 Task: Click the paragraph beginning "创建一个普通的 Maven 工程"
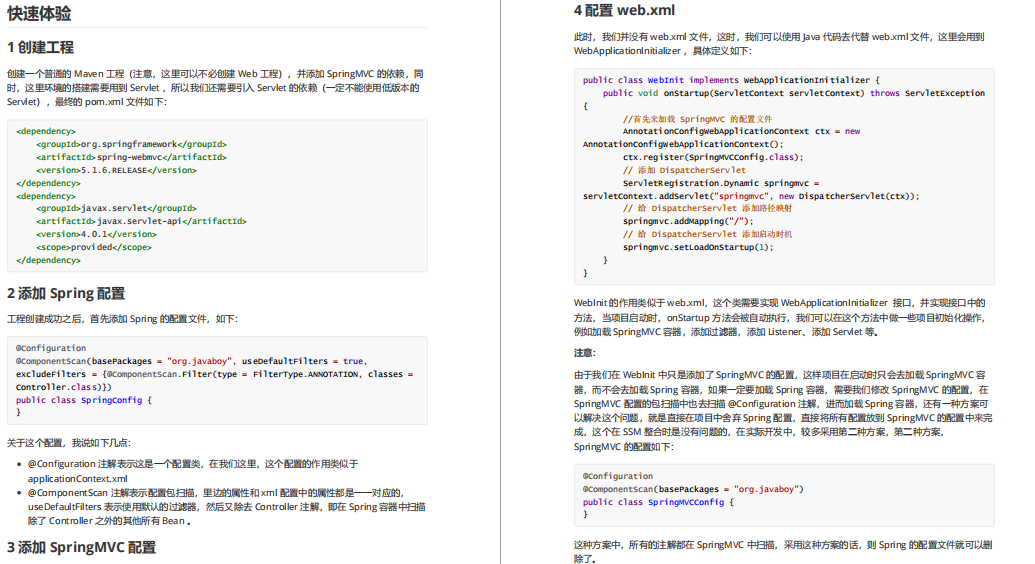tap(215, 88)
